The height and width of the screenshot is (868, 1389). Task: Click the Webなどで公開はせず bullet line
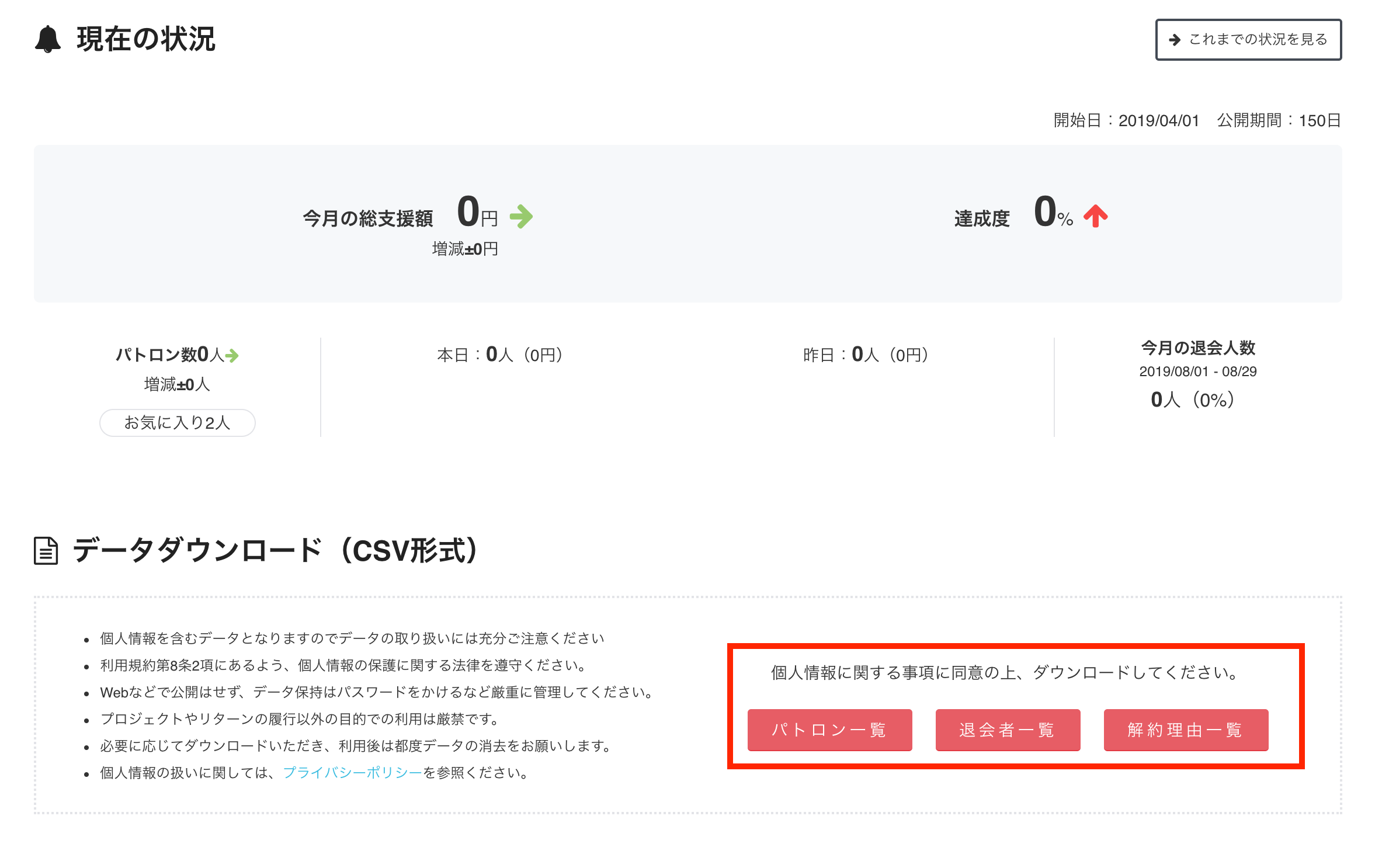point(377,692)
